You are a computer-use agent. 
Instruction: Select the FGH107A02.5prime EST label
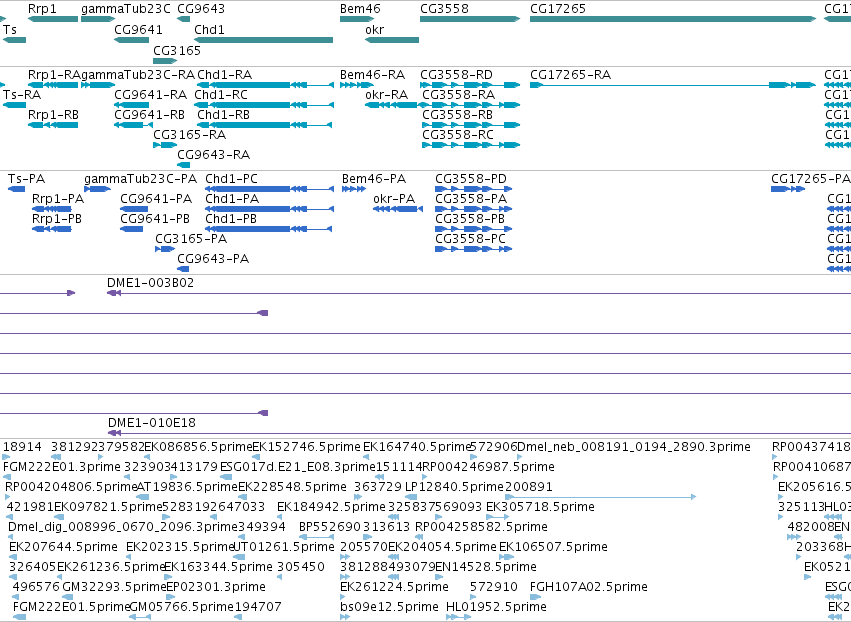point(589,587)
